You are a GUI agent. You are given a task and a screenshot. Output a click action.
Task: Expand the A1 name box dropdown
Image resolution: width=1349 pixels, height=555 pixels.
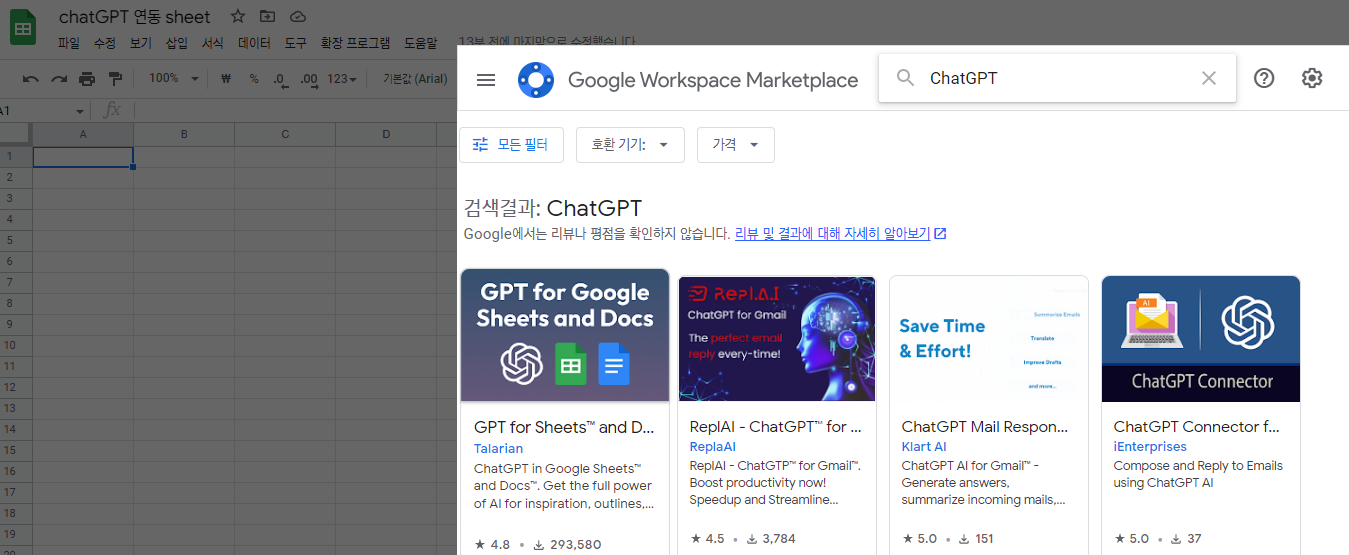(81, 111)
